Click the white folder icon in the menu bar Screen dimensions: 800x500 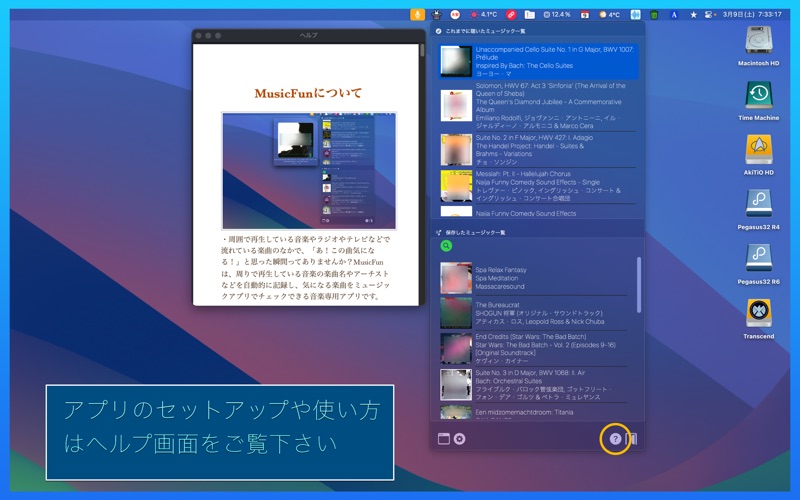(x=530, y=14)
